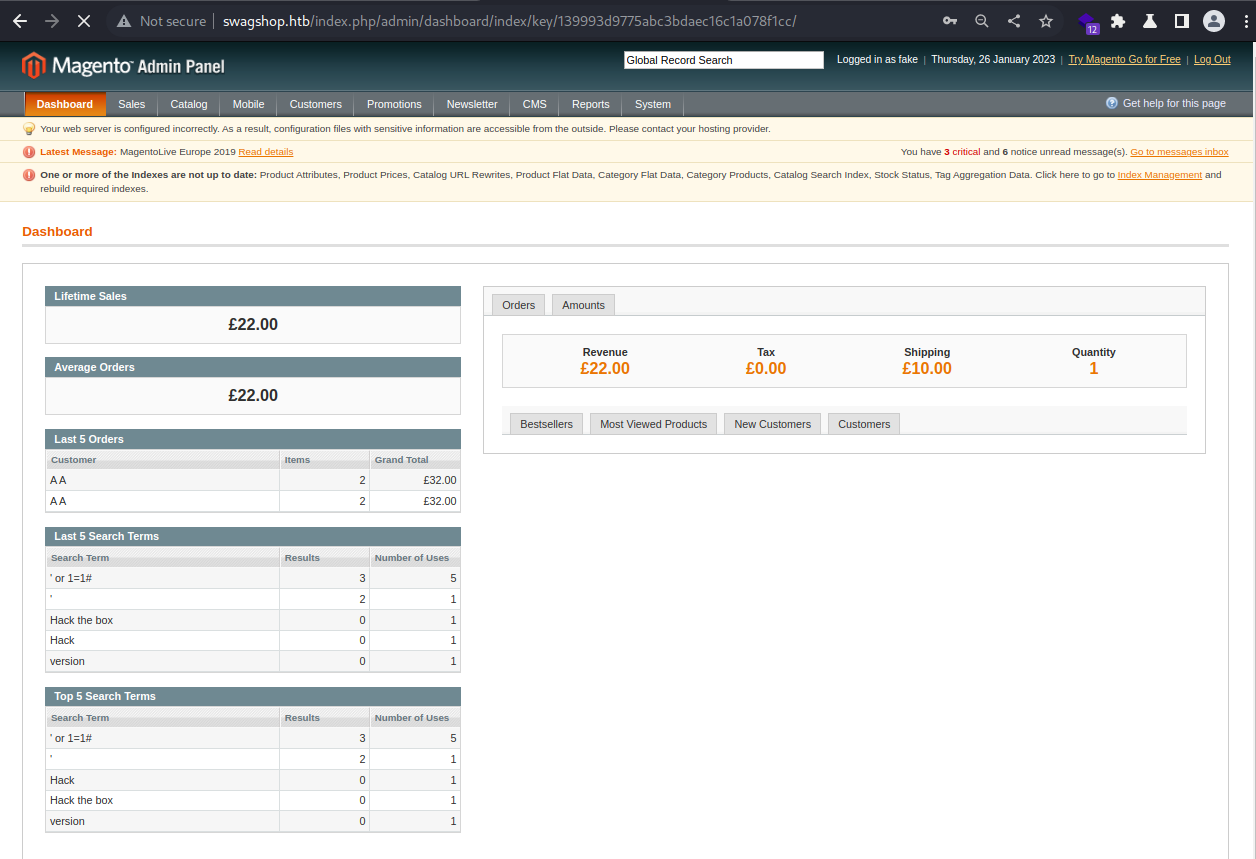Click the Revenue £22.00 amount
Screen dimensions: 1256x859
pyautogui.click(x=605, y=369)
